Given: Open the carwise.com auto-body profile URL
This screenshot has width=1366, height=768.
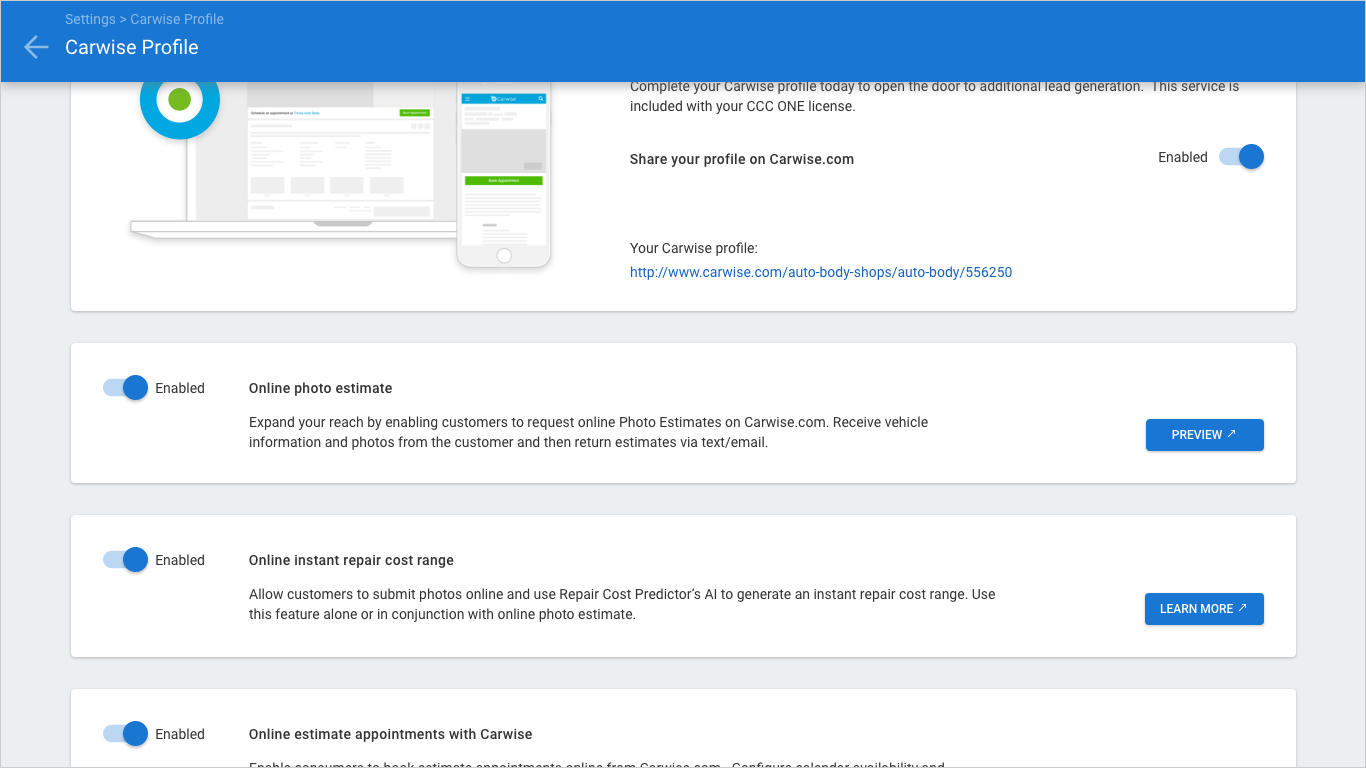Looking at the screenshot, I should click(x=820, y=272).
